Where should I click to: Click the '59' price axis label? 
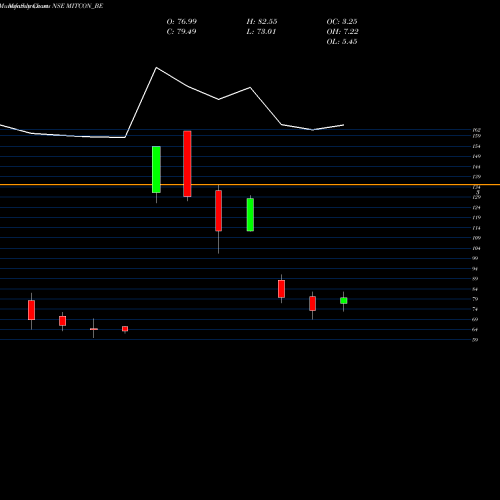(475, 340)
